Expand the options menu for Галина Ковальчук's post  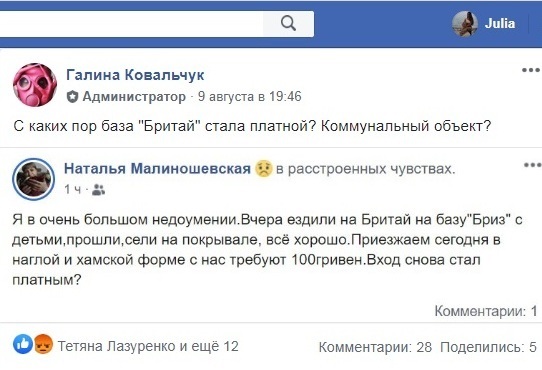tap(531, 70)
